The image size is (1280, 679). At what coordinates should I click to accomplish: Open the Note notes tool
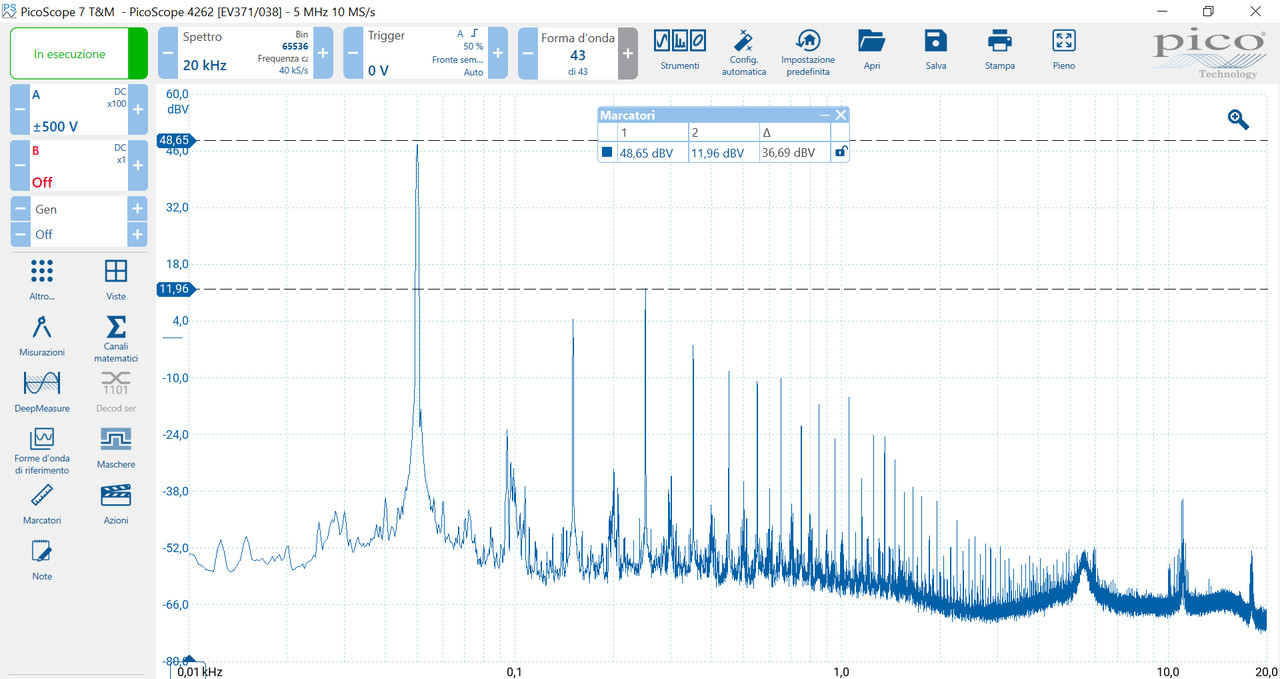pos(42,560)
